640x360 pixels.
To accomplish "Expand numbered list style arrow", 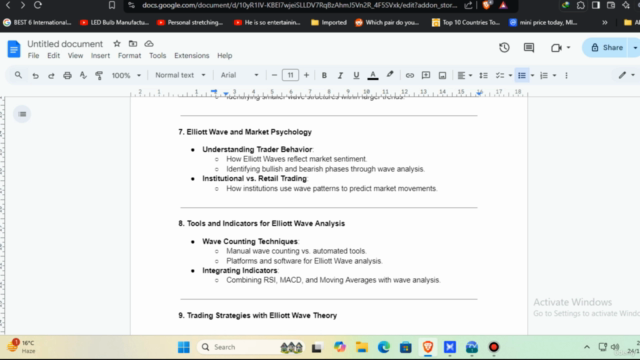I will coord(554,76).
